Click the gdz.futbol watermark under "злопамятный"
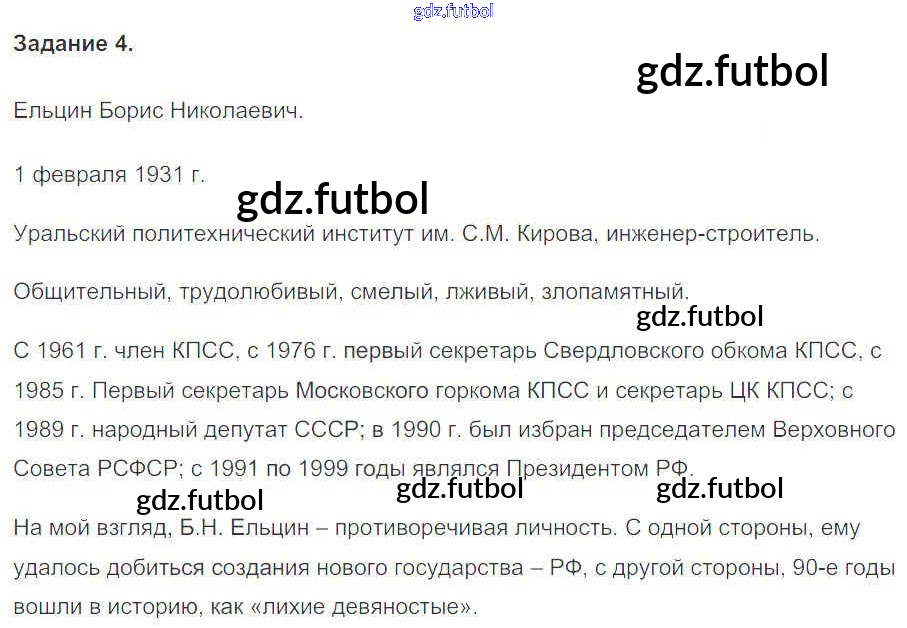 pyautogui.click(x=699, y=317)
